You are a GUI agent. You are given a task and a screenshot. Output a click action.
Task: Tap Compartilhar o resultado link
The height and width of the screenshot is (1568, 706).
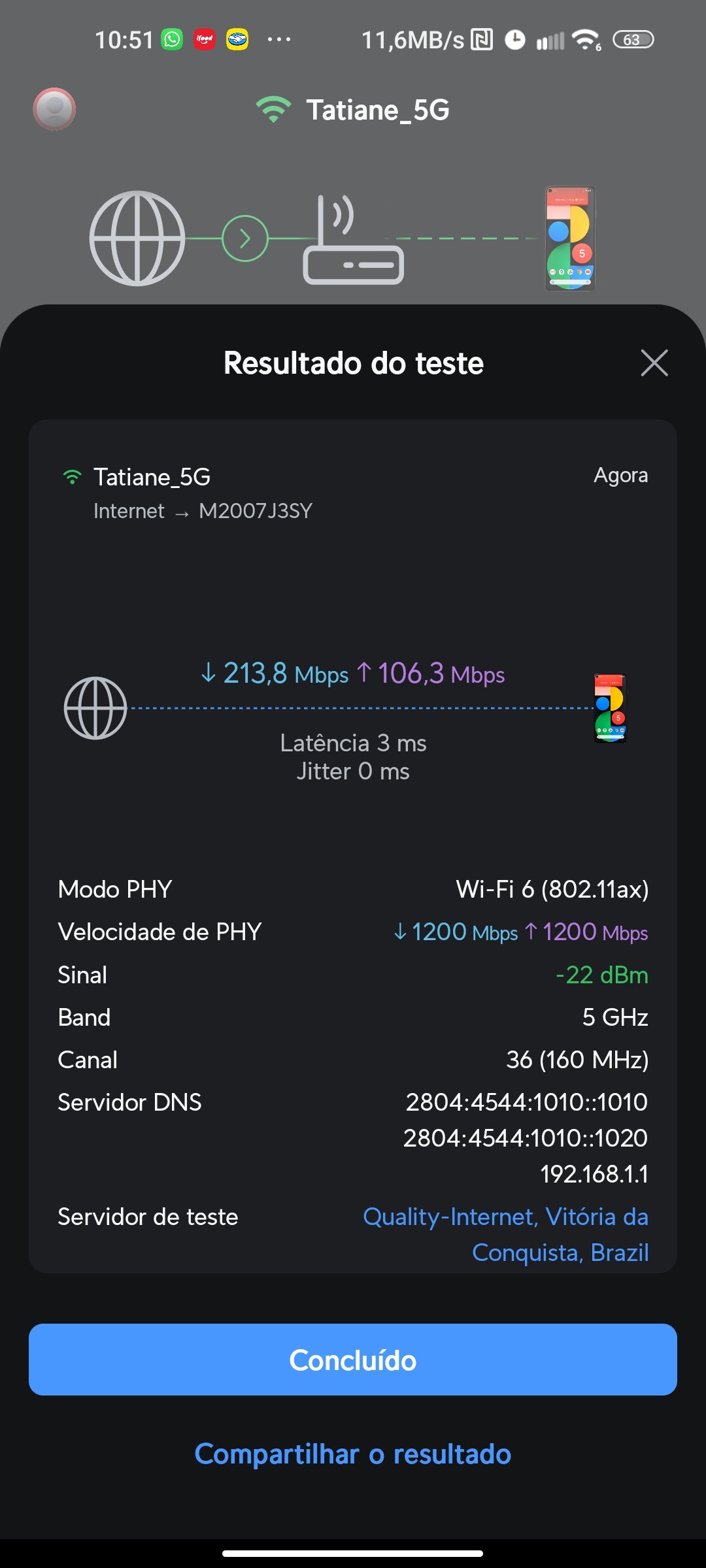[x=353, y=1454]
